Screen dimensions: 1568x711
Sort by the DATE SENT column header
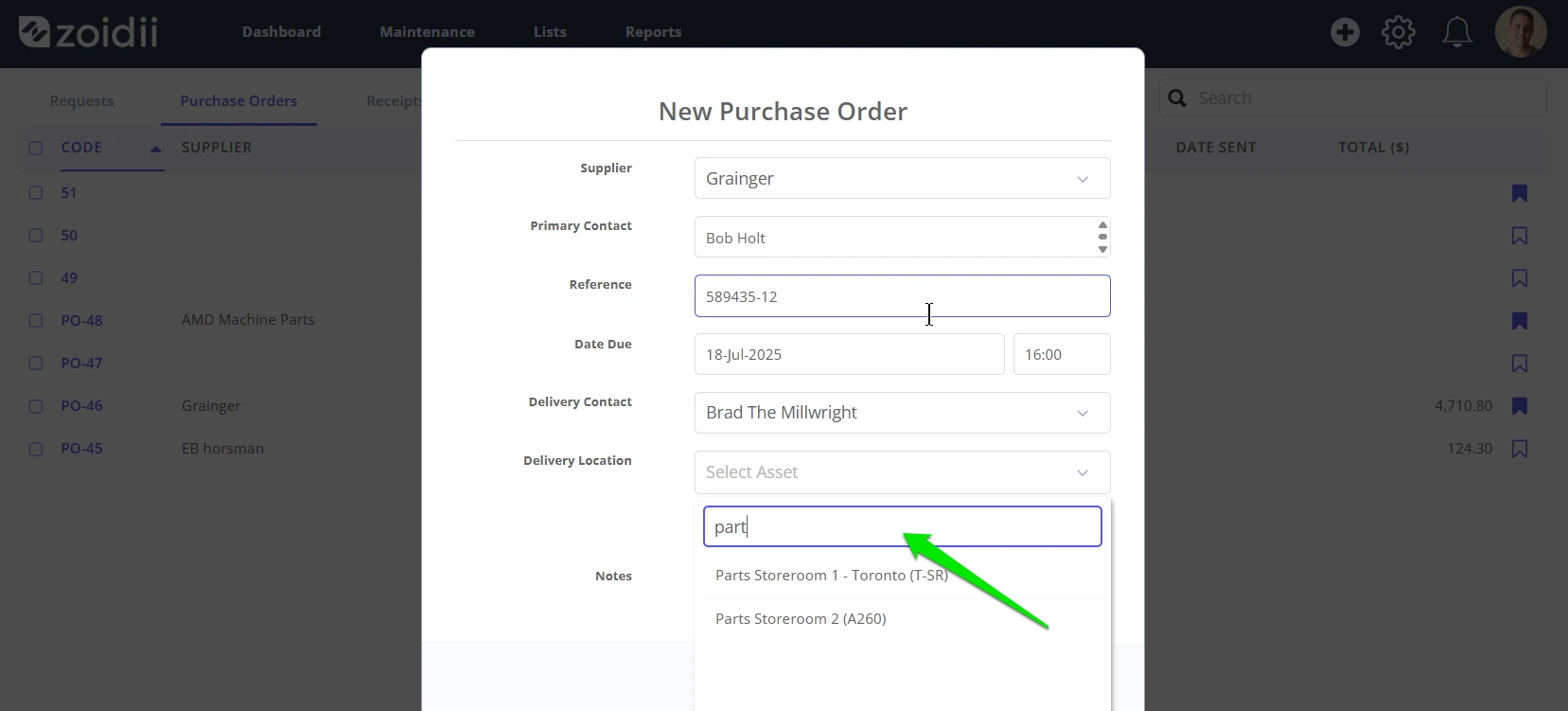pos(1216,148)
